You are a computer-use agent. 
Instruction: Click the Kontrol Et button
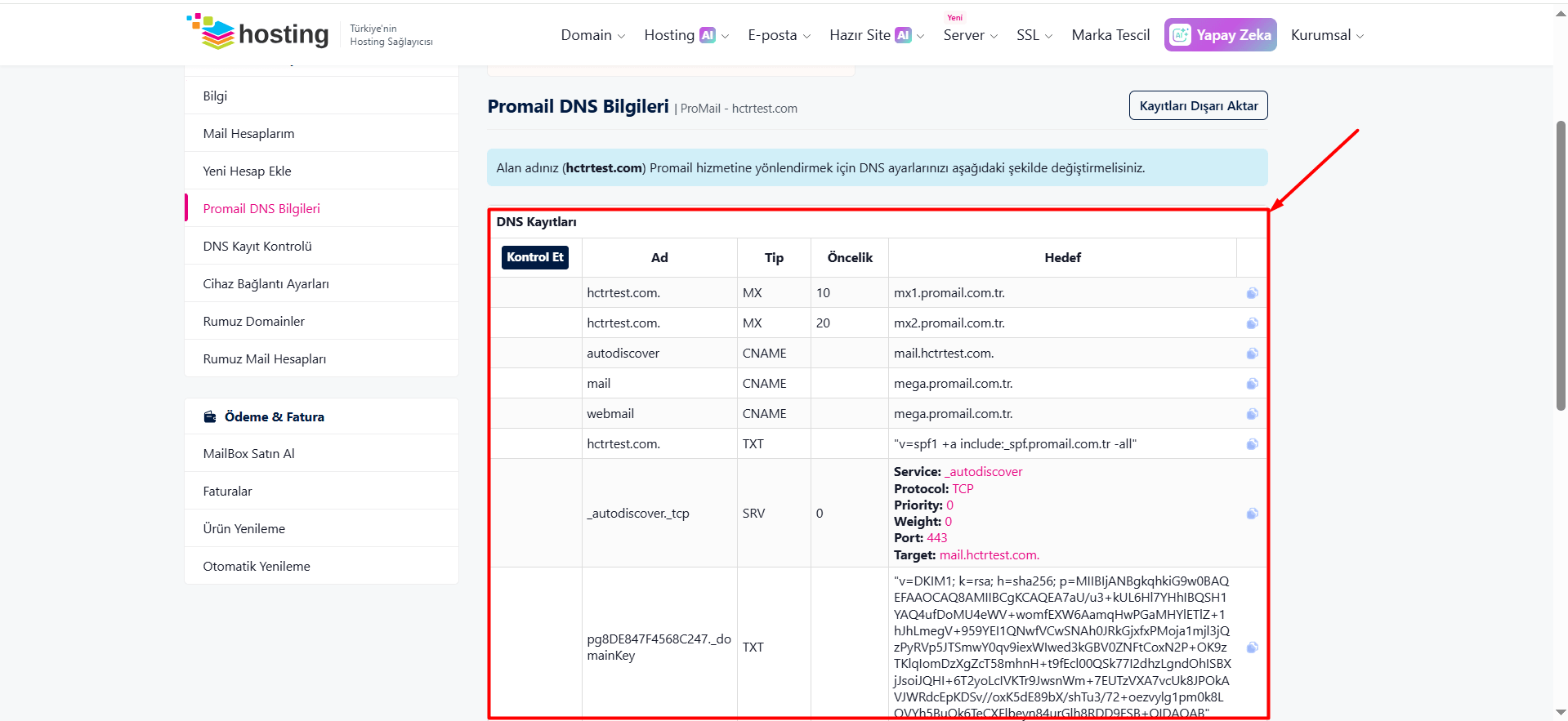coord(534,257)
